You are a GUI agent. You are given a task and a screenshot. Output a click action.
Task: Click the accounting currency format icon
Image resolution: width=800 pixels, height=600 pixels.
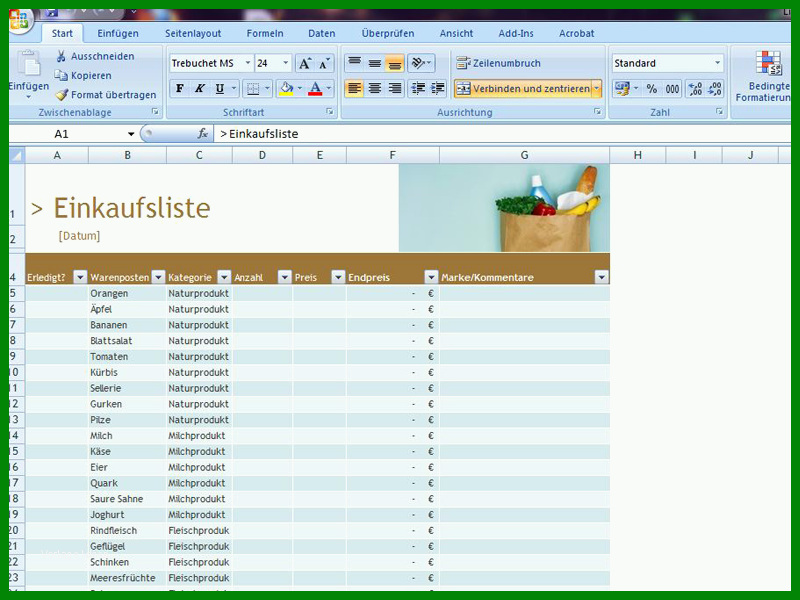pyautogui.click(x=621, y=89)
